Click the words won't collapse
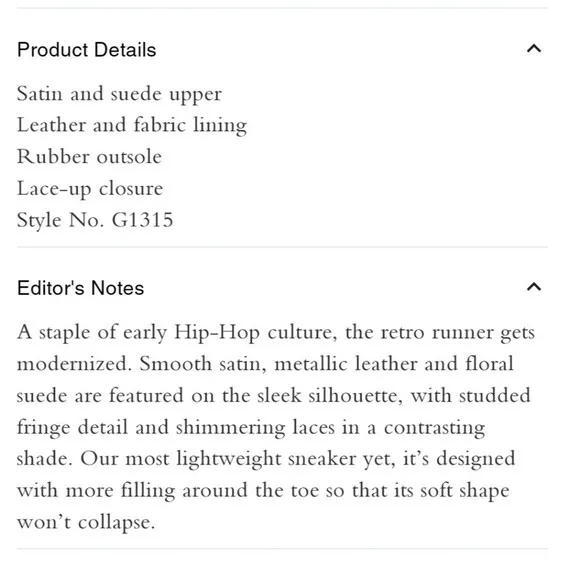 tap(86, 523)
